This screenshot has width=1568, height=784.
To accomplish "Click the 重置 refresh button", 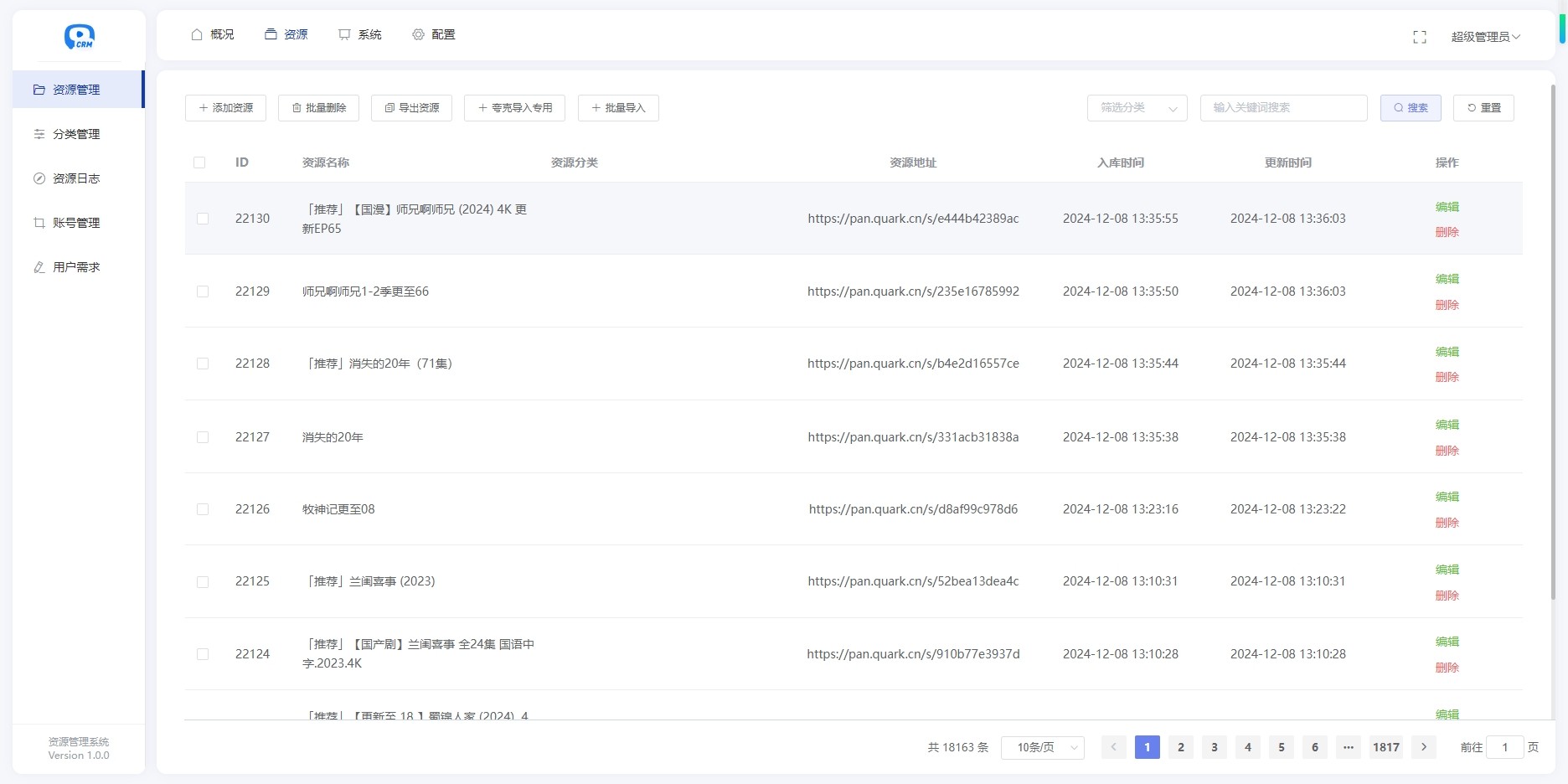I will pos(1483,108).
